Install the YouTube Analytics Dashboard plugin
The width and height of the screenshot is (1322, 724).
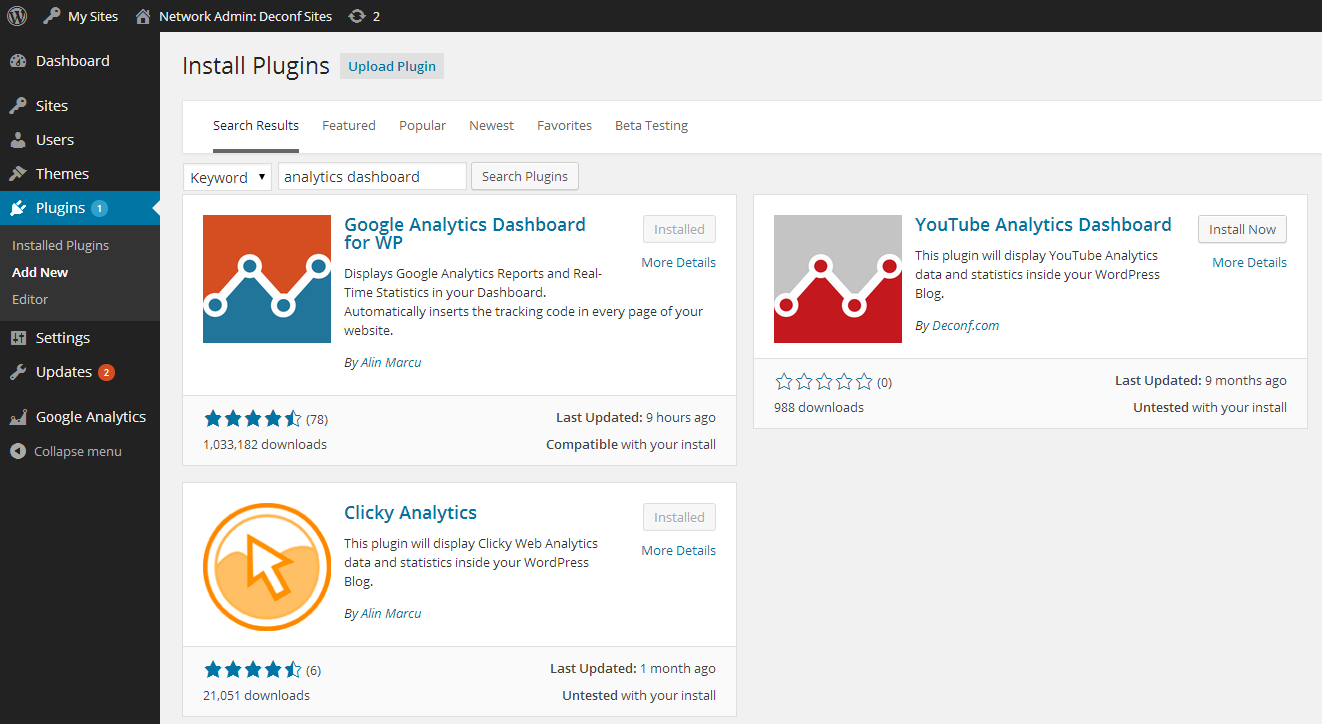click(1242, 229)
